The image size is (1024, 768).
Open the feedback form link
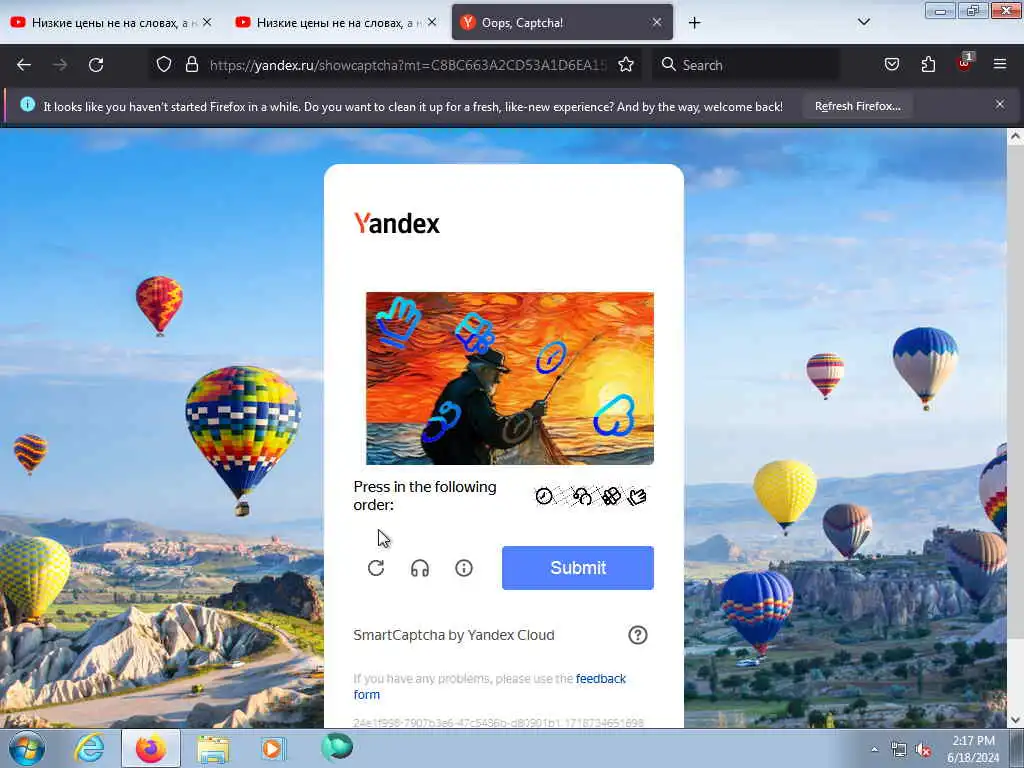point(490,686)
